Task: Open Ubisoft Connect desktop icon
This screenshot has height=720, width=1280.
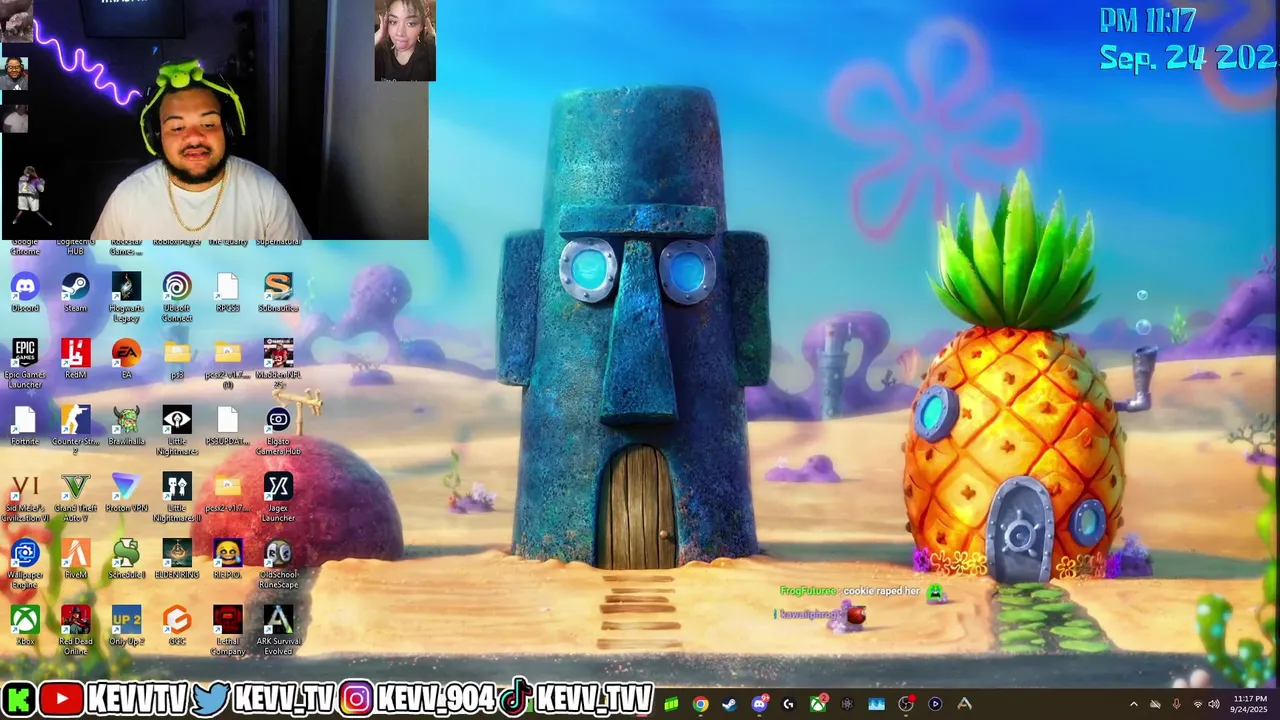Action: tap(177, 297)
